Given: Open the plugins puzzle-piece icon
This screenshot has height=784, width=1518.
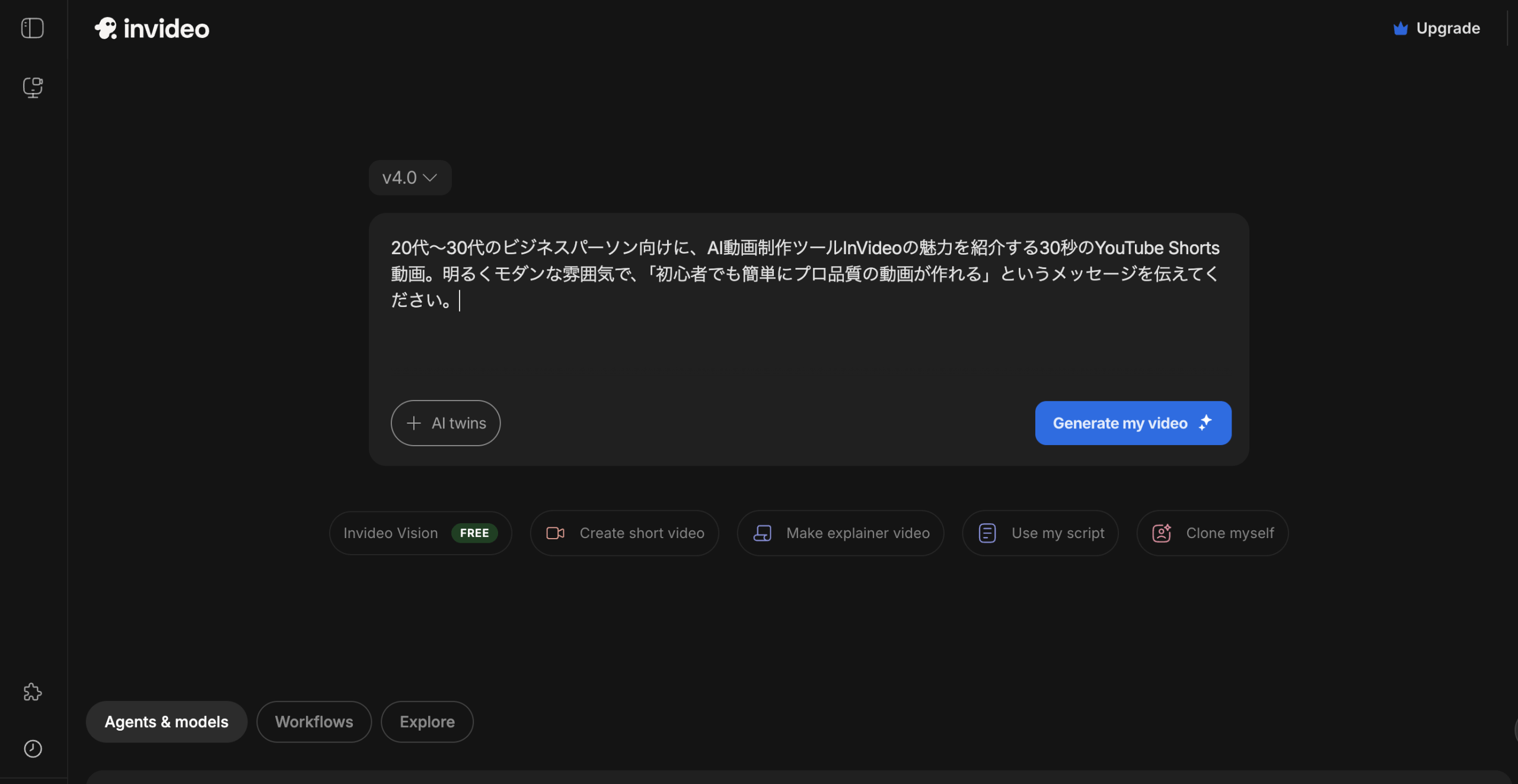Looking at the screenshot, I should click(x=33, y=692).
